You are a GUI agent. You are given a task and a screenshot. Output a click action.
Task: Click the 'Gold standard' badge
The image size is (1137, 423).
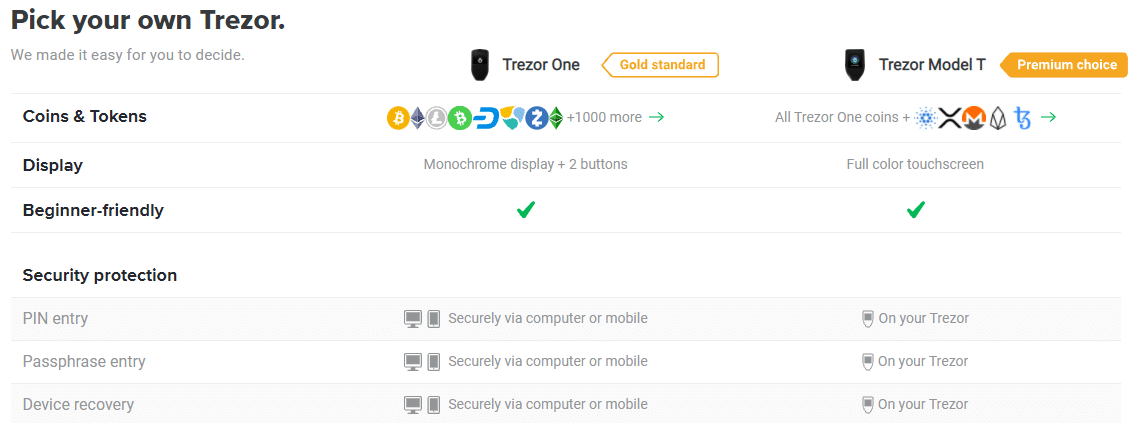tap(661, 65)
